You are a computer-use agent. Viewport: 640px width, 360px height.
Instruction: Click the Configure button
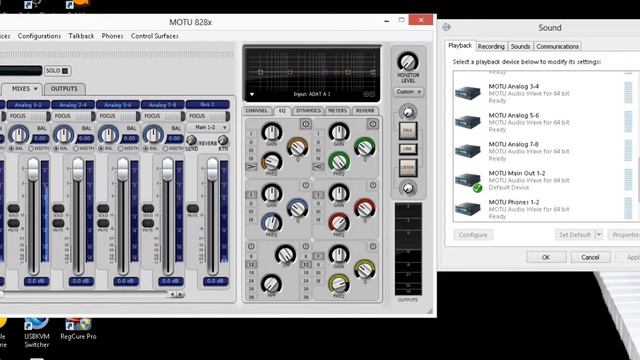coord(473,235)
